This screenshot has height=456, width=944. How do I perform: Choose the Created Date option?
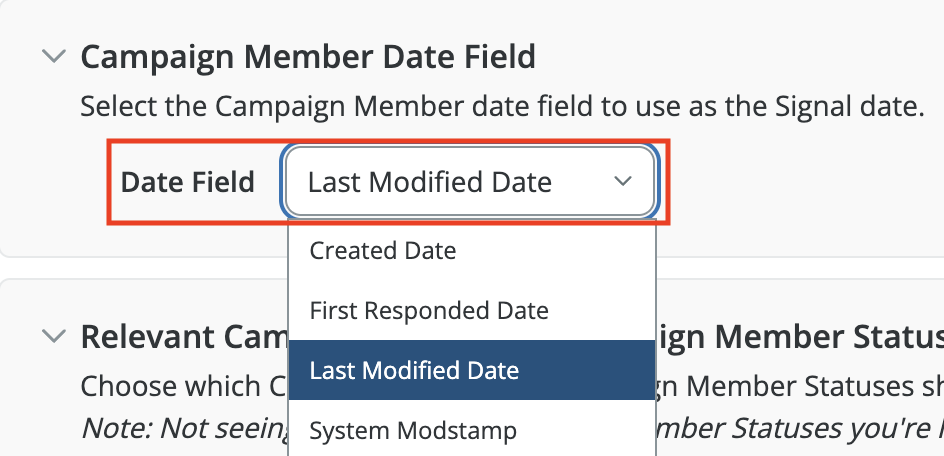click(383, 250)
